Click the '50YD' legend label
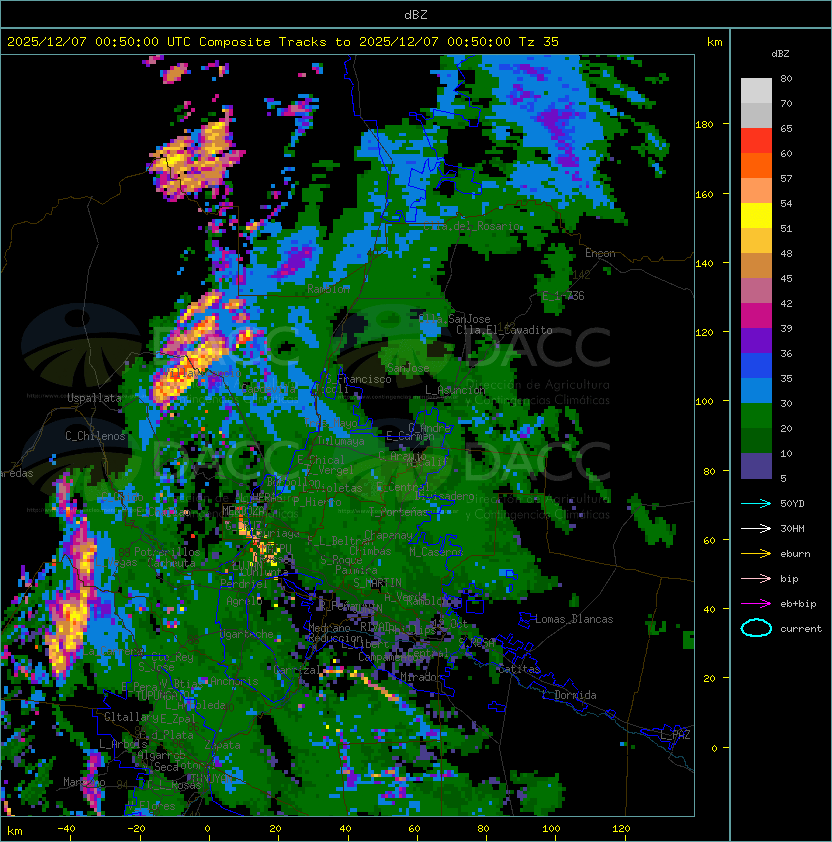The height and width of the screenshot is (842, 832). click(792, 503)
